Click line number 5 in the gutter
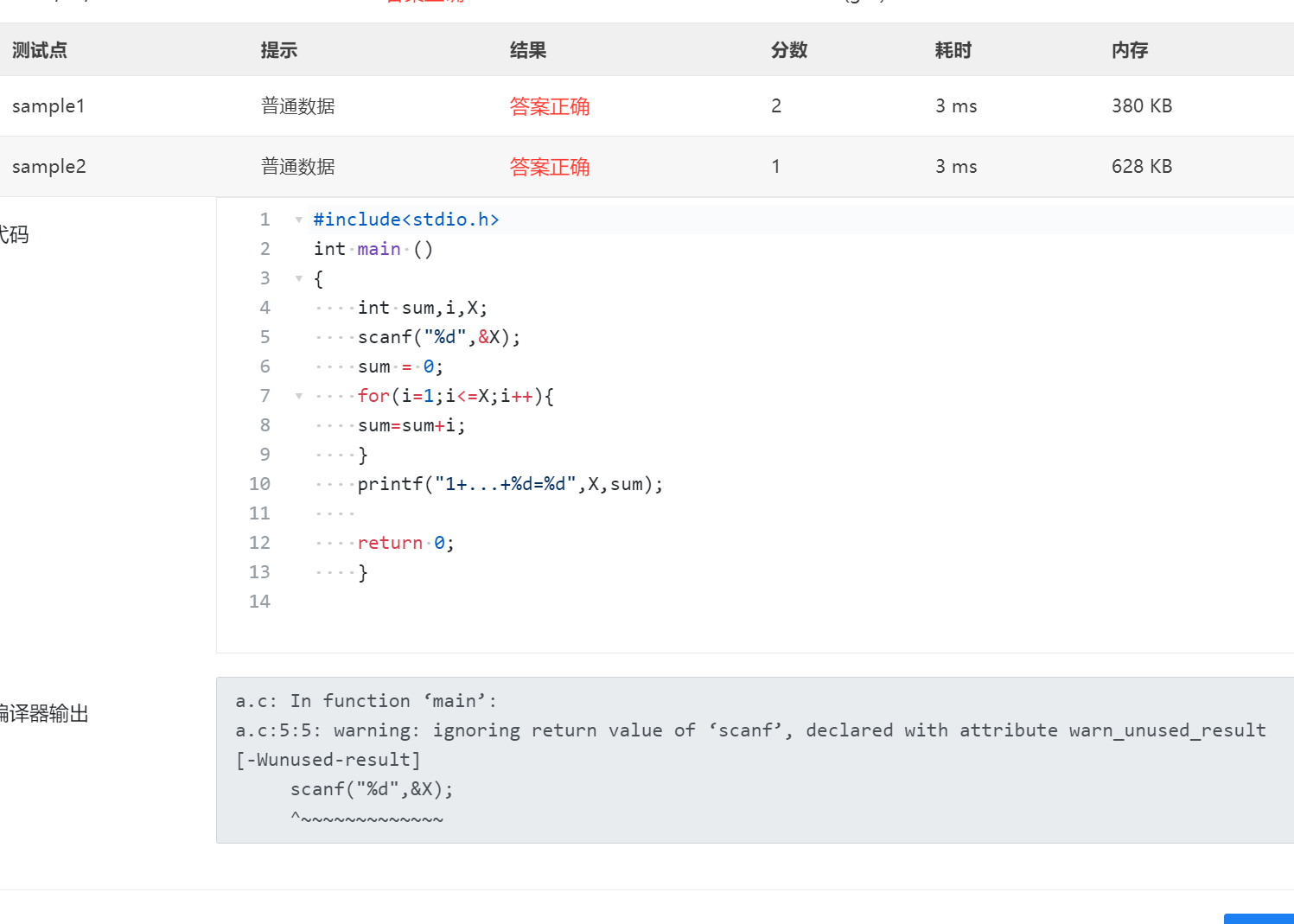Viewport: 1294px width, 924px height. [265, 337]
